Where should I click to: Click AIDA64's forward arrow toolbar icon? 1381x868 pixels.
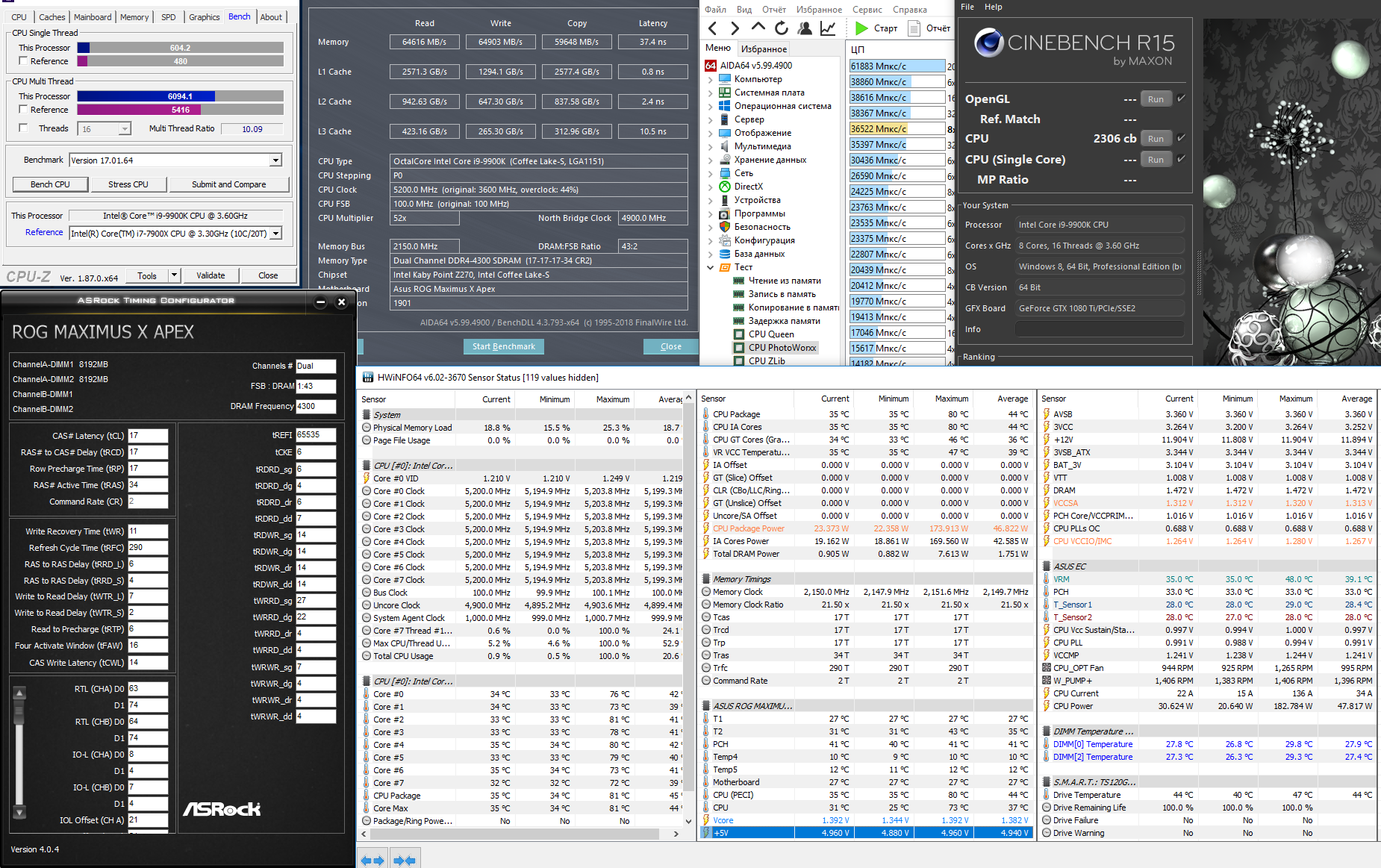coord(735,28)
